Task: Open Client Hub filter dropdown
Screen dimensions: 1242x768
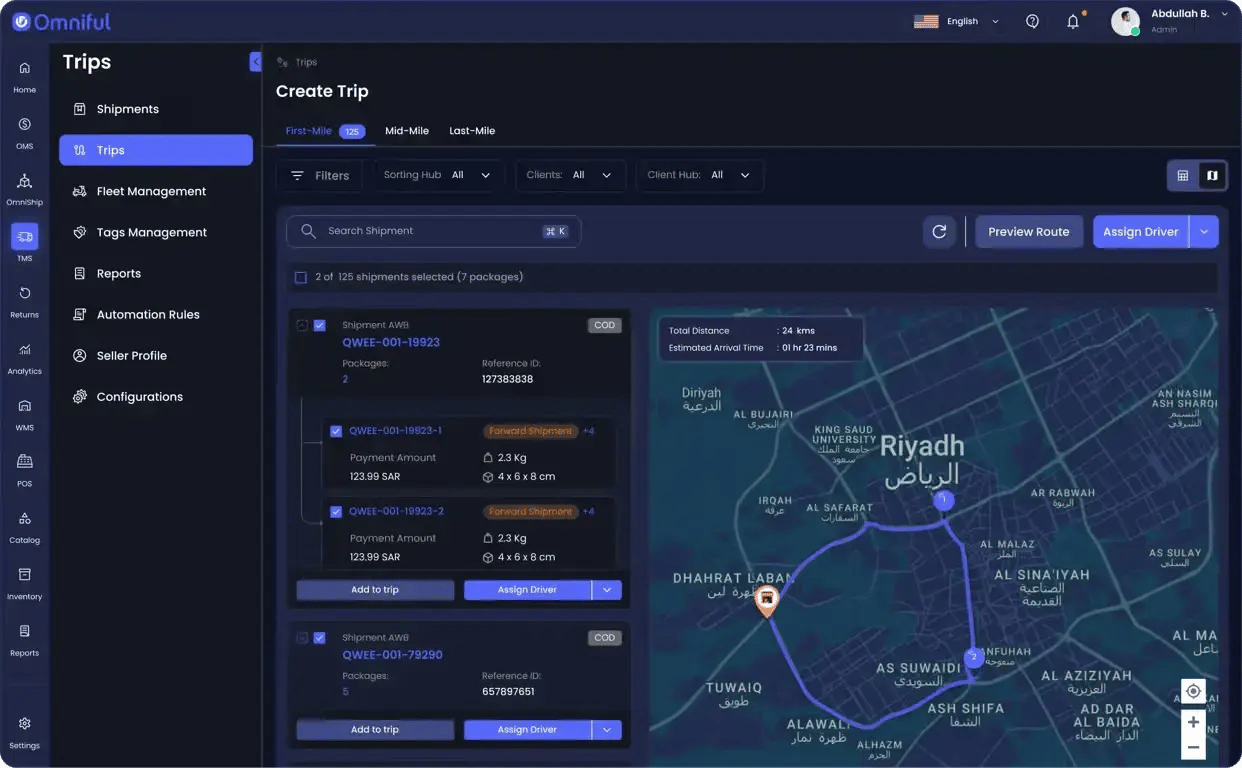Action: [700, 175]
